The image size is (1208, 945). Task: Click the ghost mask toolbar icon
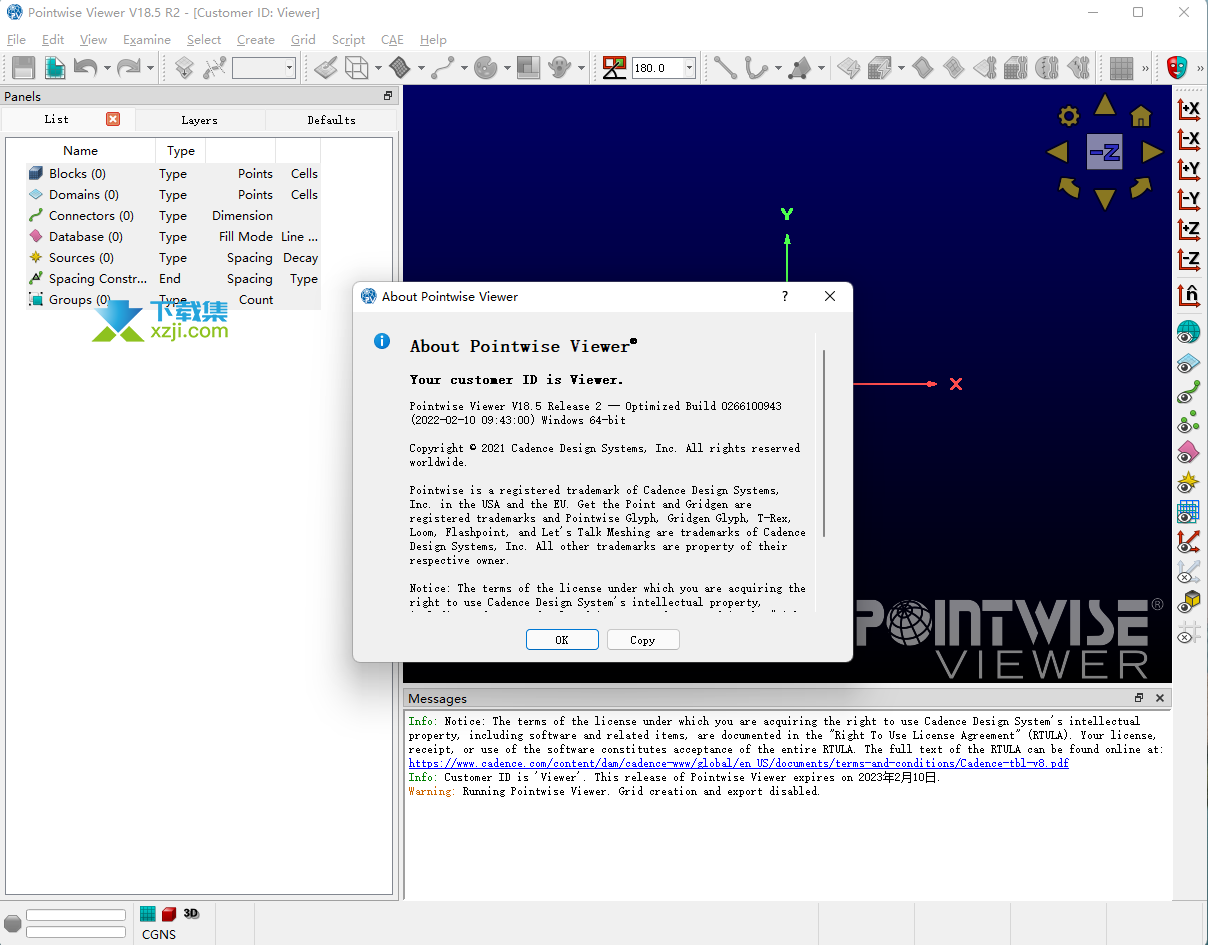[x=560, y=68]
